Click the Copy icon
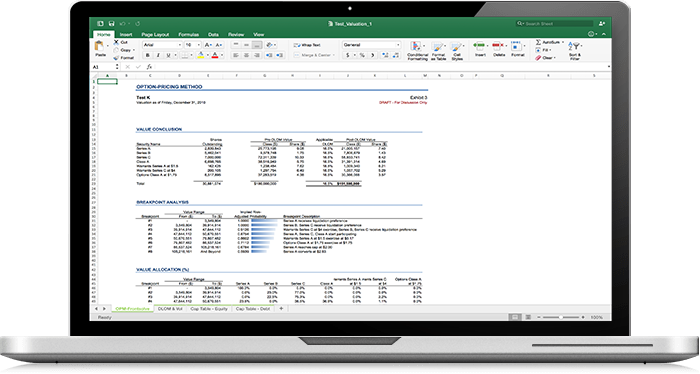700x374 pixels. click(x=116, y=50)
